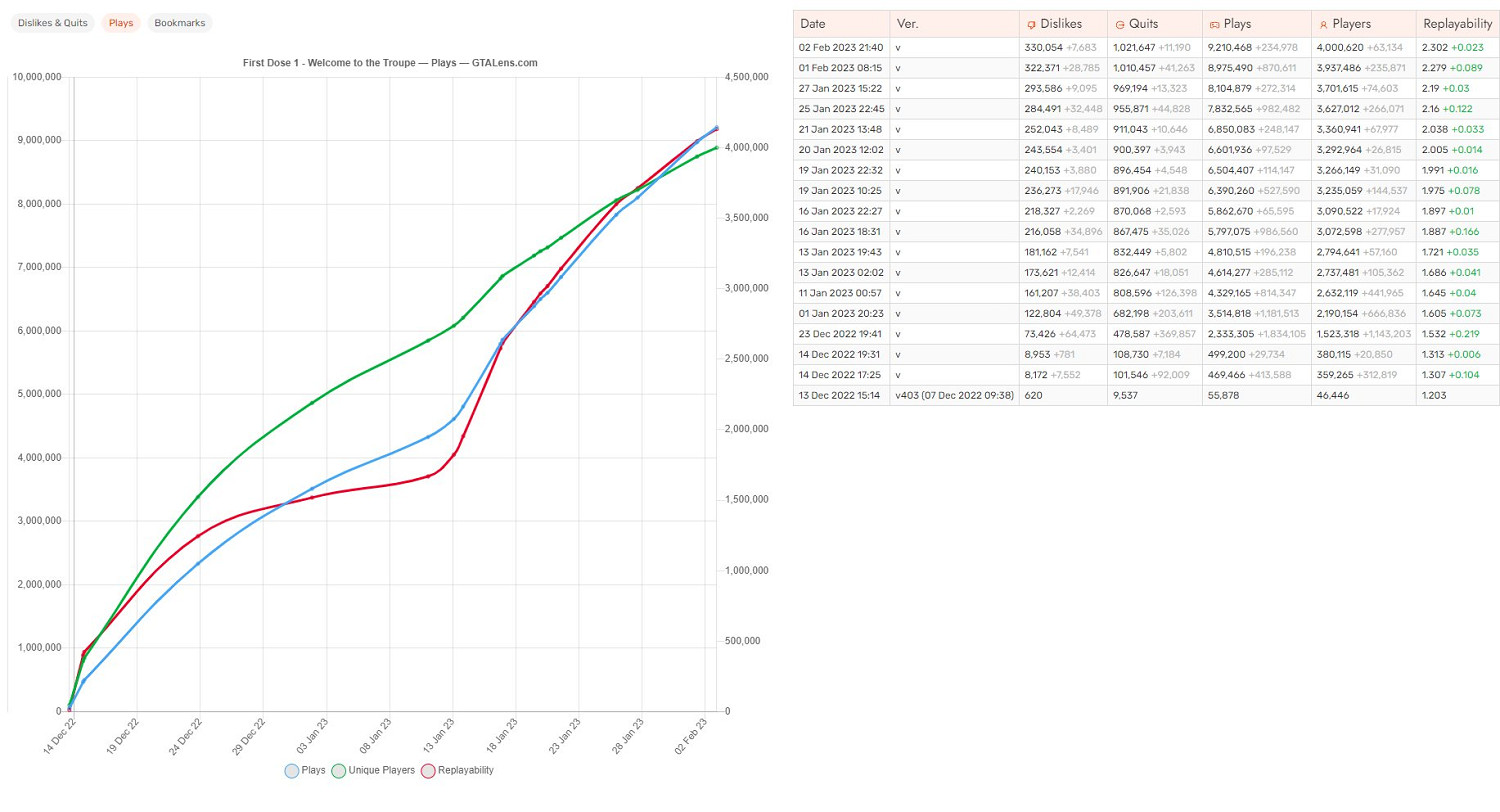Select the 23 Dec 2022 19:41 date cell
Screen dimensions: 1500x812
(839, 334)
